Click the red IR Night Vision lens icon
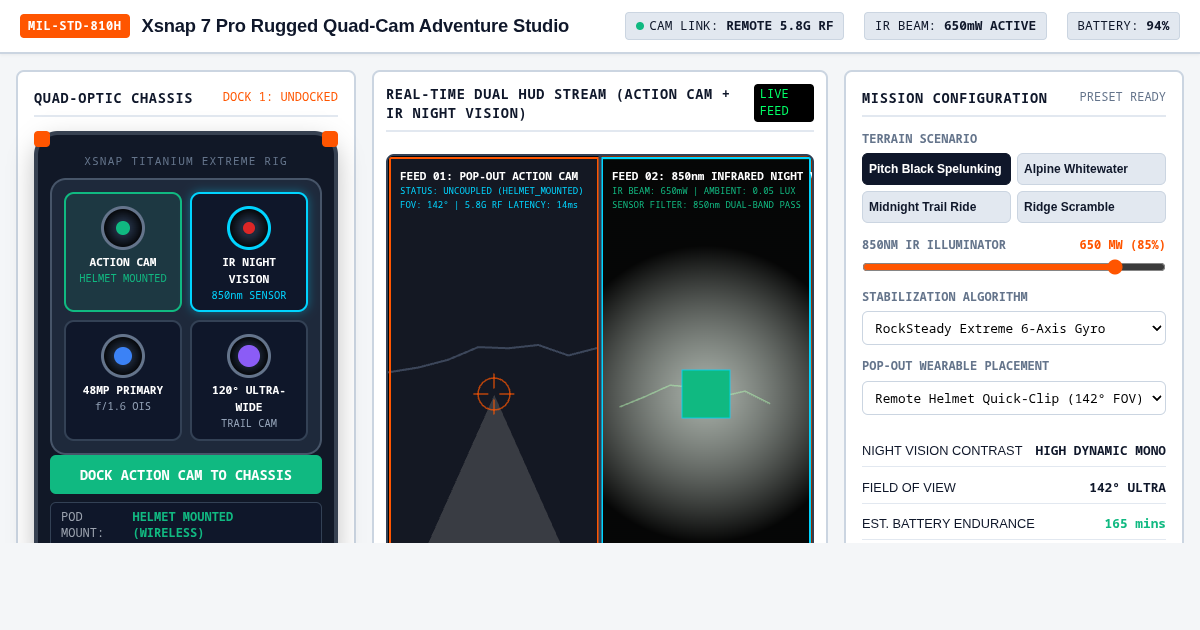The image size is (1200, 630). (x=249, y=228)
